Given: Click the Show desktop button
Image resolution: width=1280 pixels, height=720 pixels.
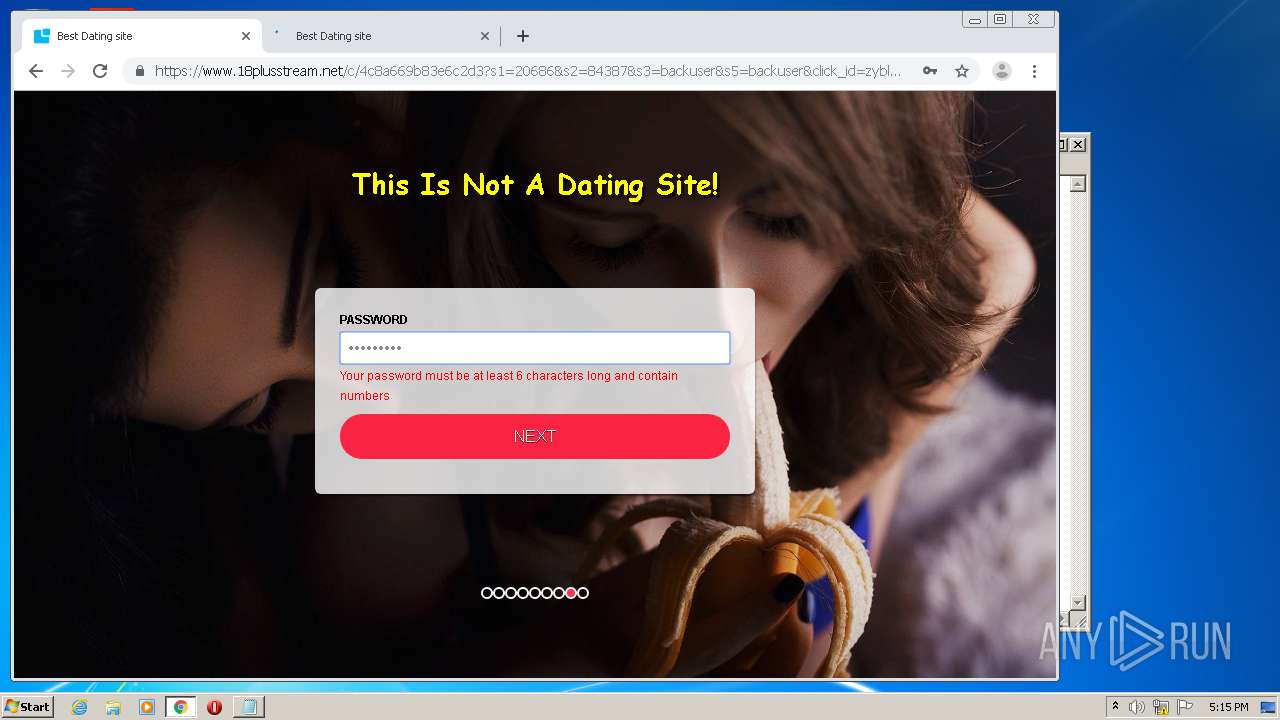Looking at the screenshot, I should [1269, 707].
